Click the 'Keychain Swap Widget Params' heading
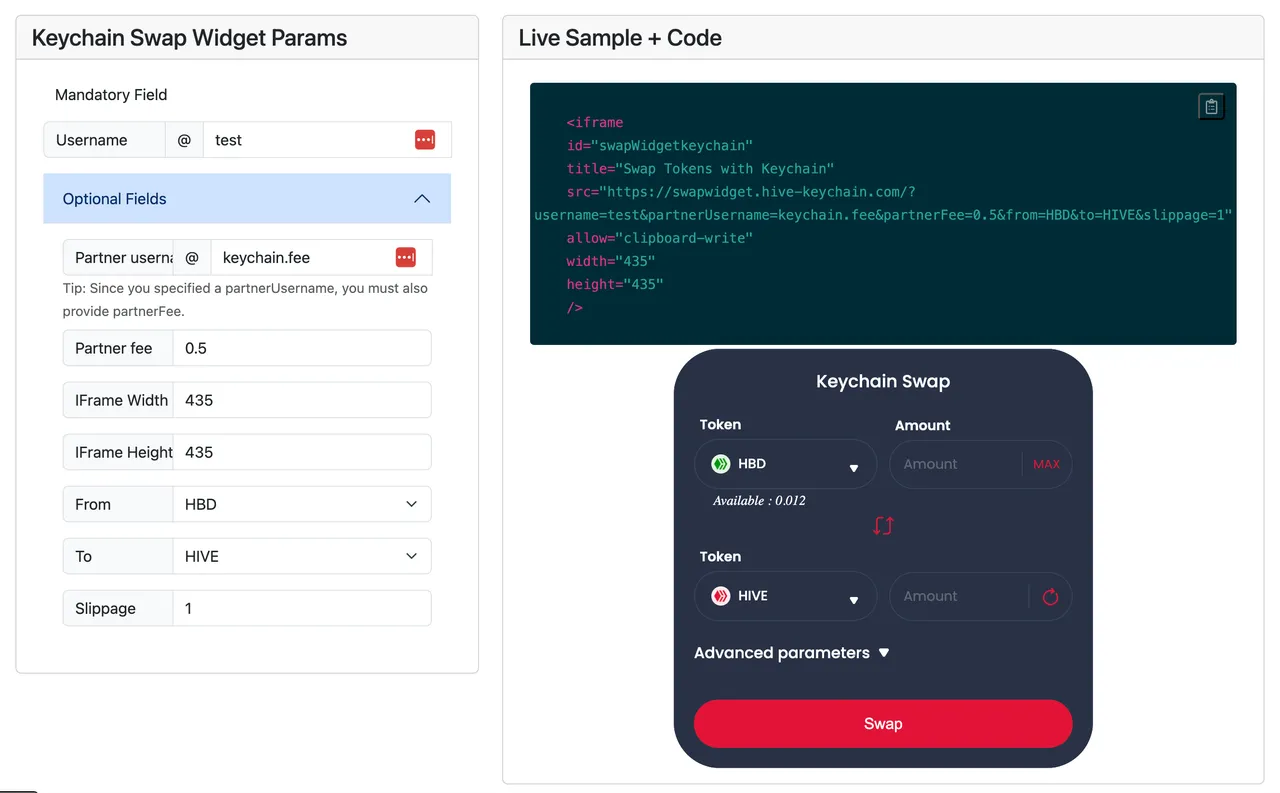The width and height of the screenshot is (1280, 793). coord(190,38)
